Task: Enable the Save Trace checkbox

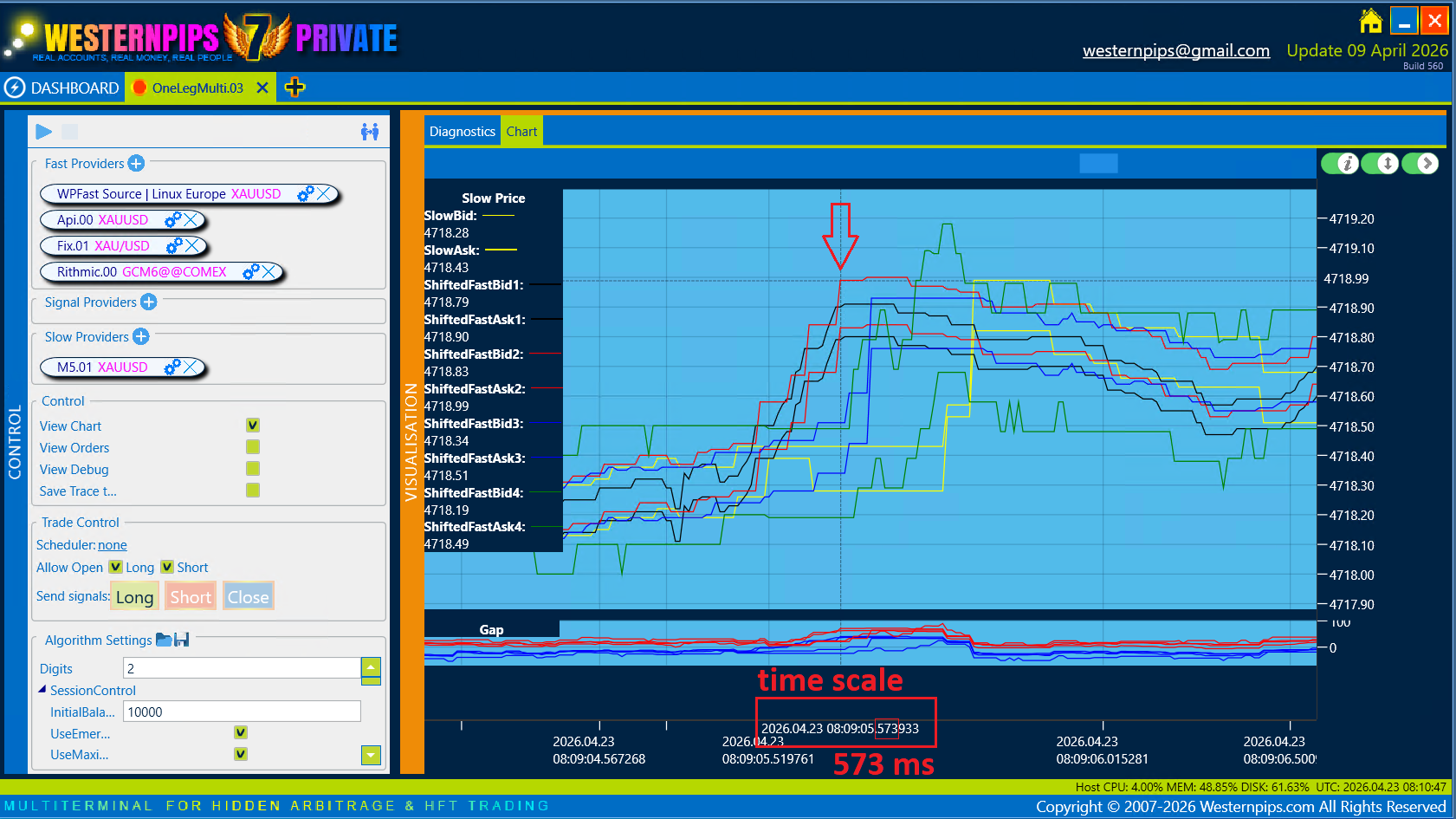Action: [x=253, y=491]
